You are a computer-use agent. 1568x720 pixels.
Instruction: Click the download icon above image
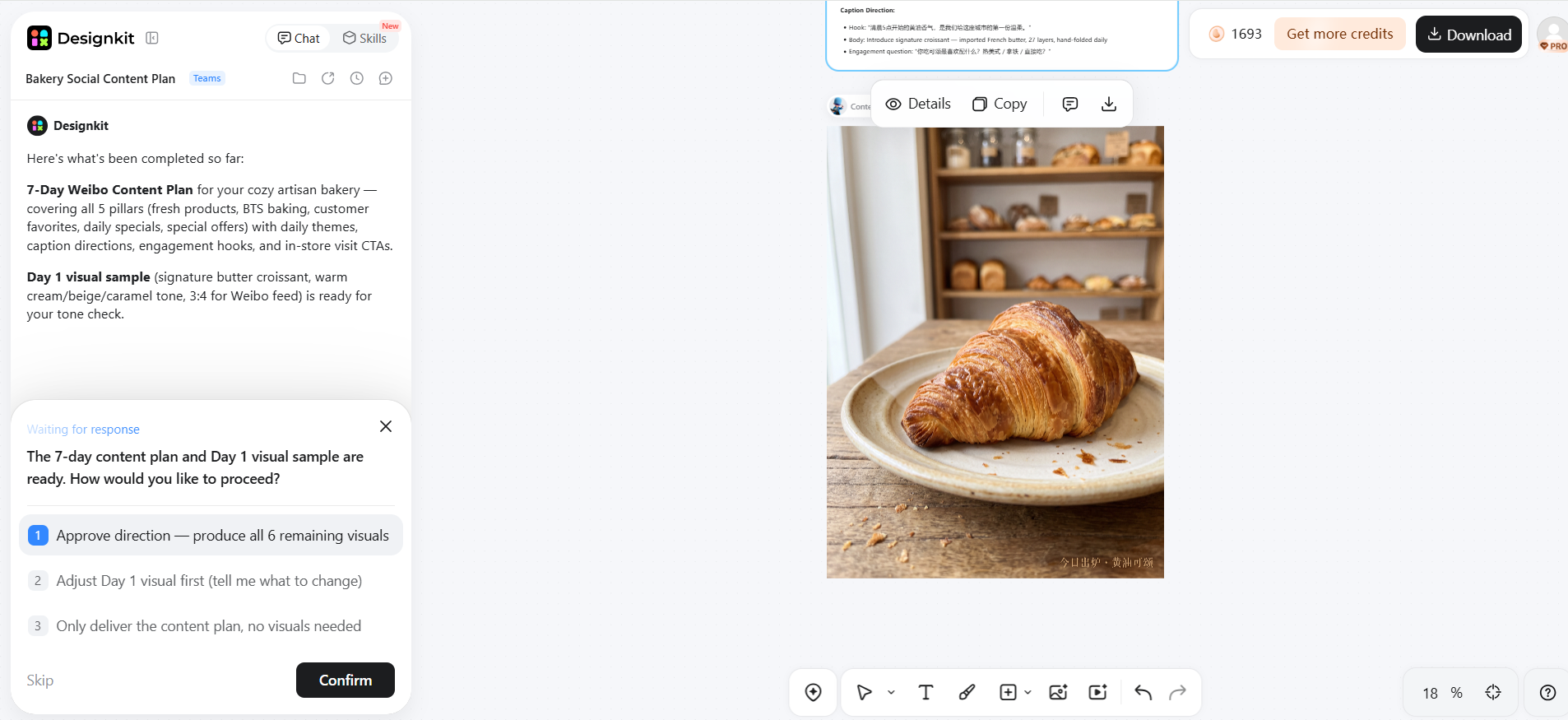[x=1109, y=104]
